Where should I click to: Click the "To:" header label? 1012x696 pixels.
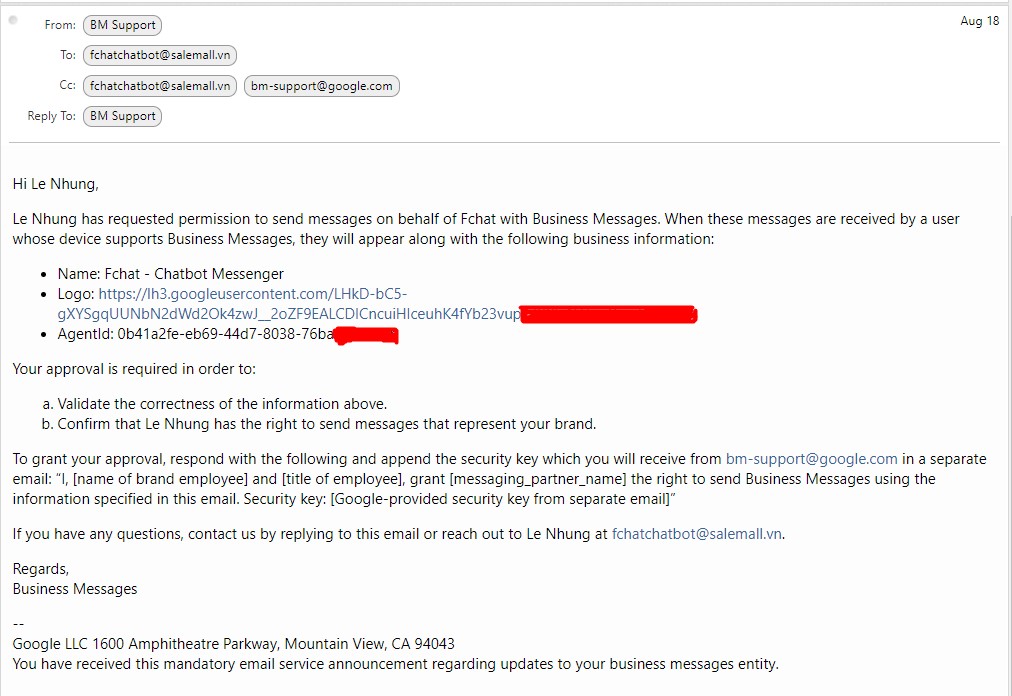[x=68, y=56]
